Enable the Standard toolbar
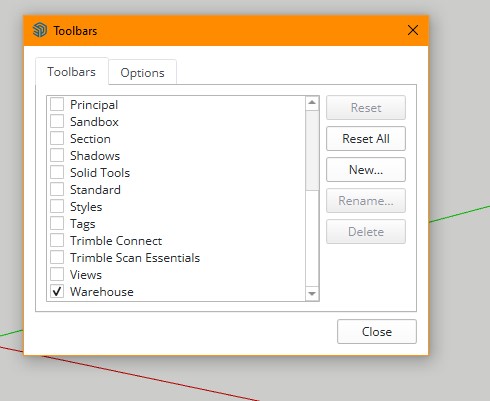This screenshot has height=401, width=490. [57, 189]
